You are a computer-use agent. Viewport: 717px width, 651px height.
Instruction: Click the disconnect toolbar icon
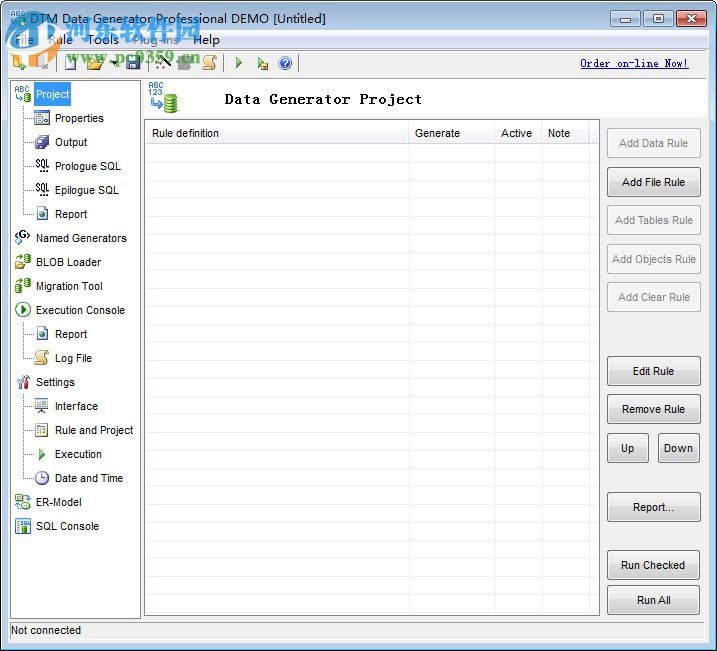(41, 63)
